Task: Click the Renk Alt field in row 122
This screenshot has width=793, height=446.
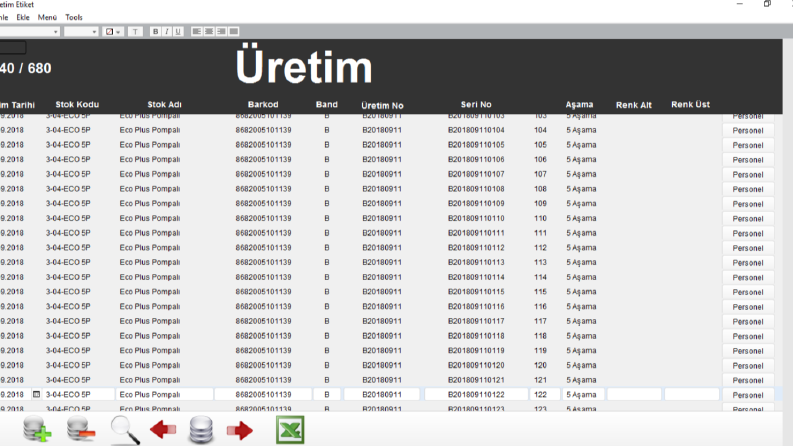Action: click(634, 394)
